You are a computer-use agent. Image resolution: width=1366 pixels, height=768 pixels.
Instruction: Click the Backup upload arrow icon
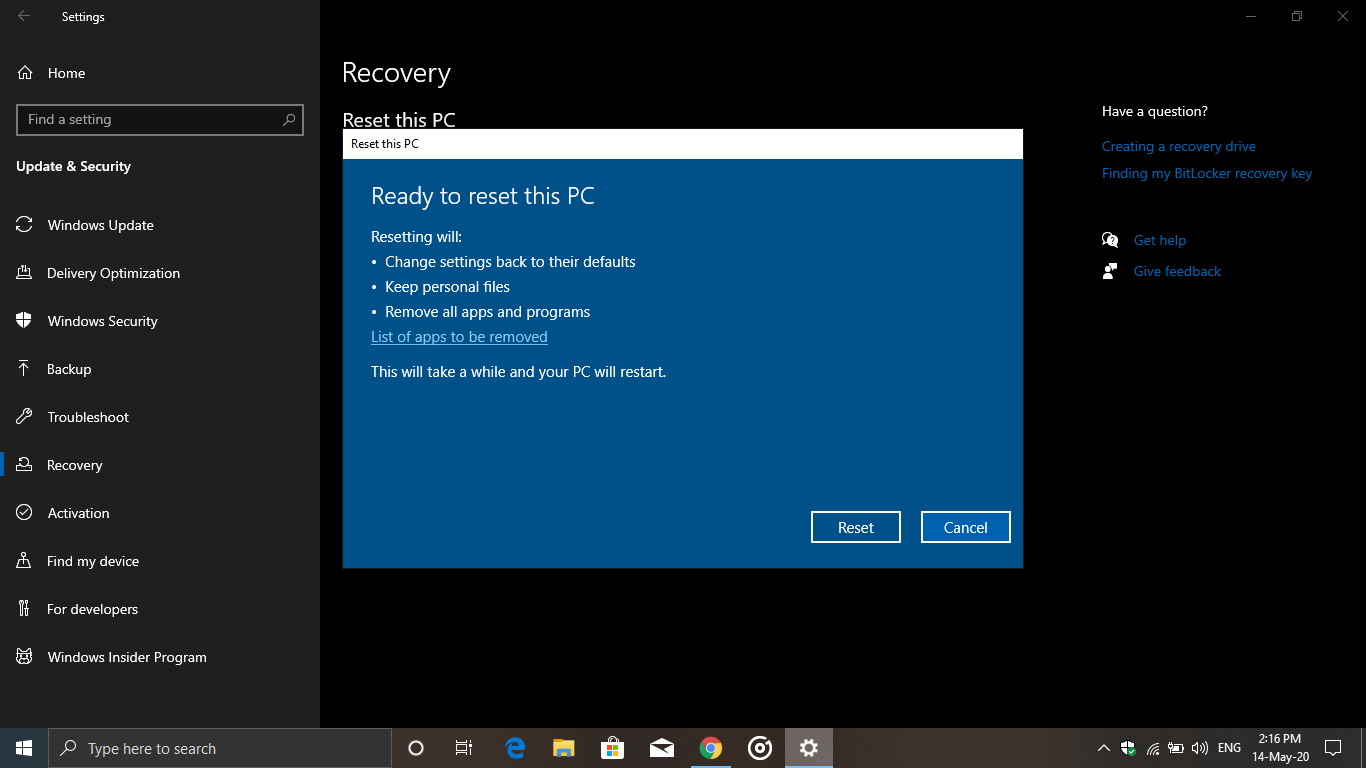[x=24, y=369]
